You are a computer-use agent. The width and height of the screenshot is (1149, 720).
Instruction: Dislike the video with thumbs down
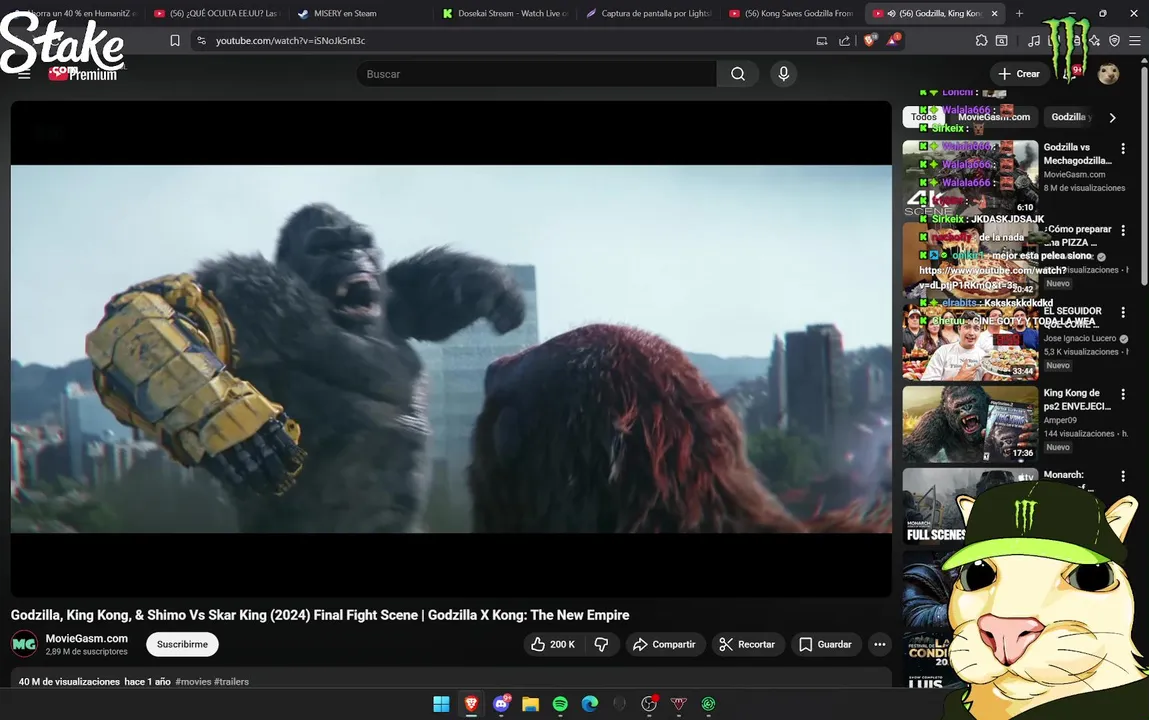click(602, 645)
